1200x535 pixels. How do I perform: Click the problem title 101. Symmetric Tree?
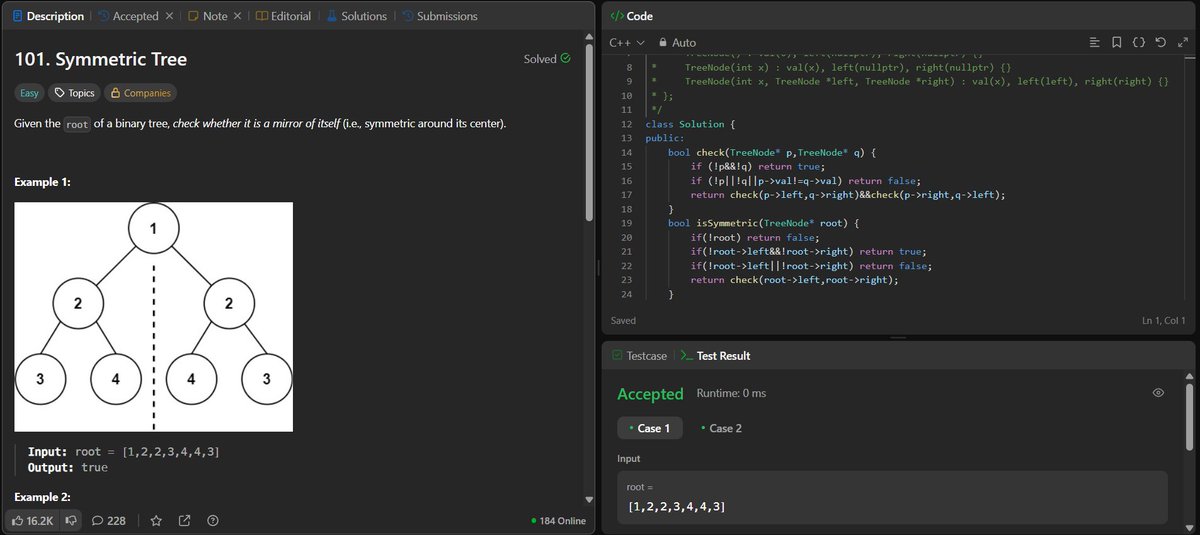pyautogui.click(x=101, y=60)
